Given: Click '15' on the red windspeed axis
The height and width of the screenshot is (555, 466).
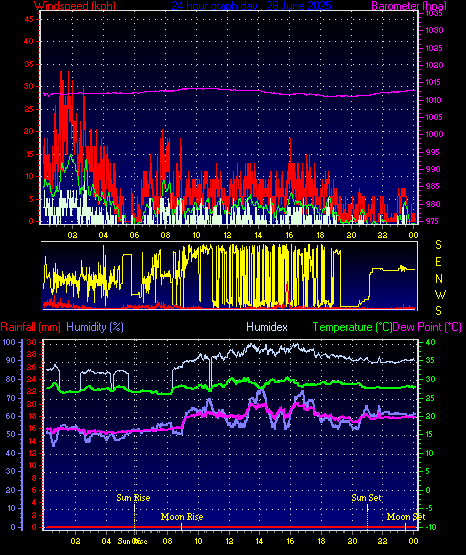Looking at the screenshot, I should click(x=29, y=154).
